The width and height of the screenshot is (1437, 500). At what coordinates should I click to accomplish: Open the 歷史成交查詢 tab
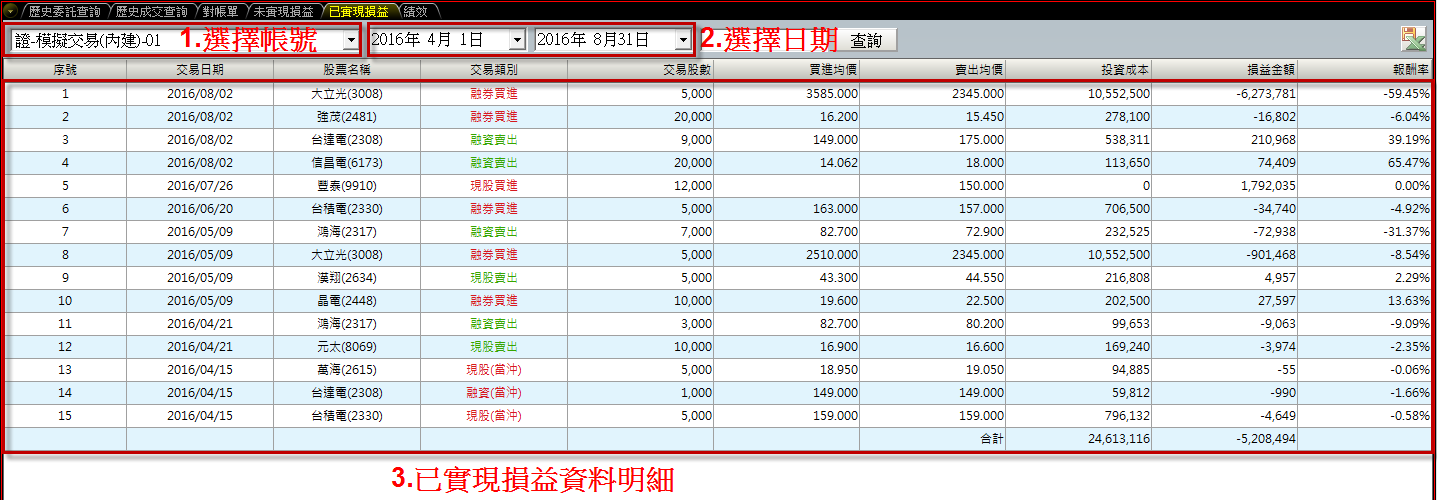click(151, 10)
